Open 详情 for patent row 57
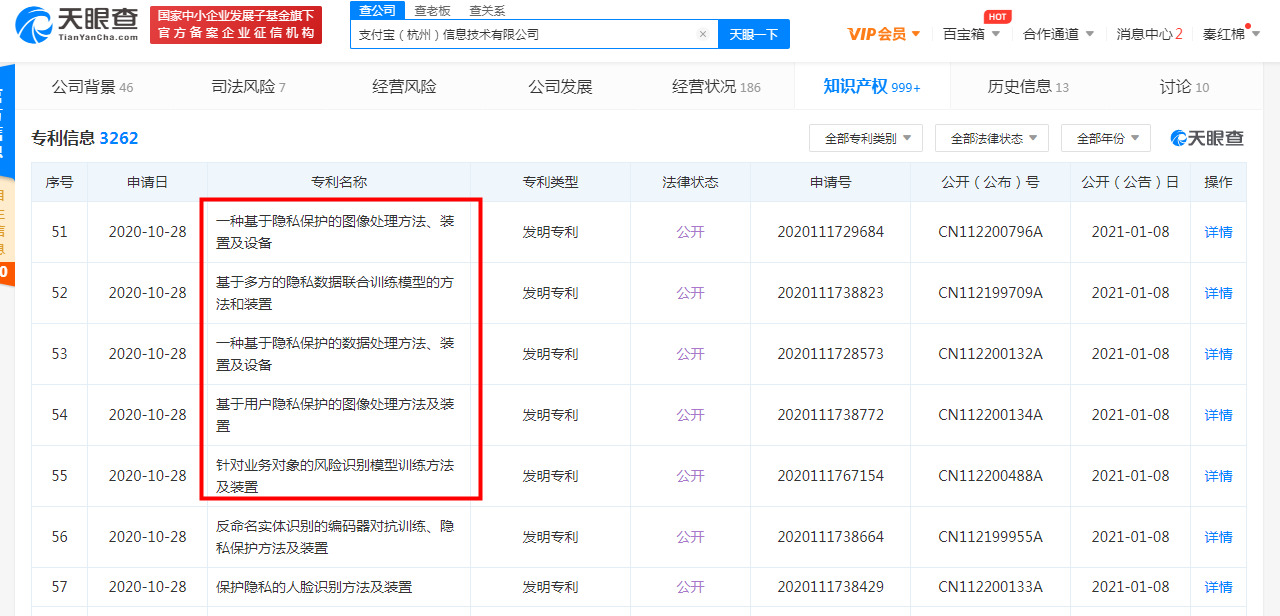 [1218, 587]
